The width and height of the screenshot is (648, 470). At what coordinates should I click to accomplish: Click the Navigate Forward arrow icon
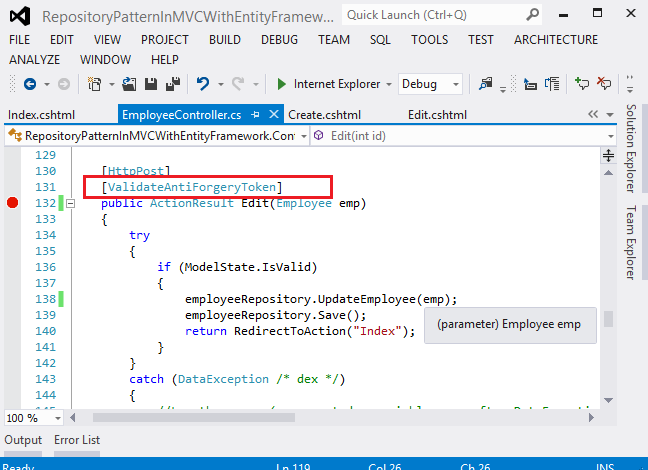[x=64, y=84]
